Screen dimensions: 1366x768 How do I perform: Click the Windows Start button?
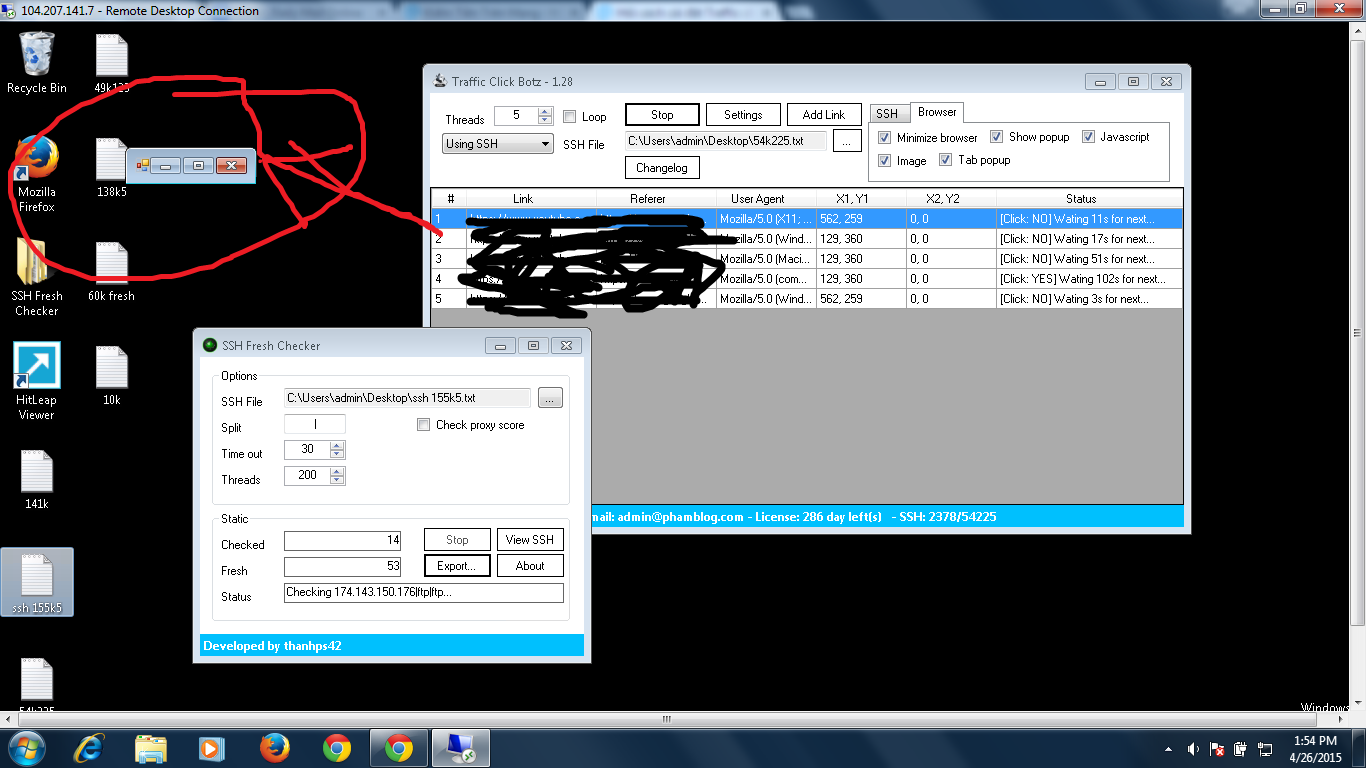25,747
